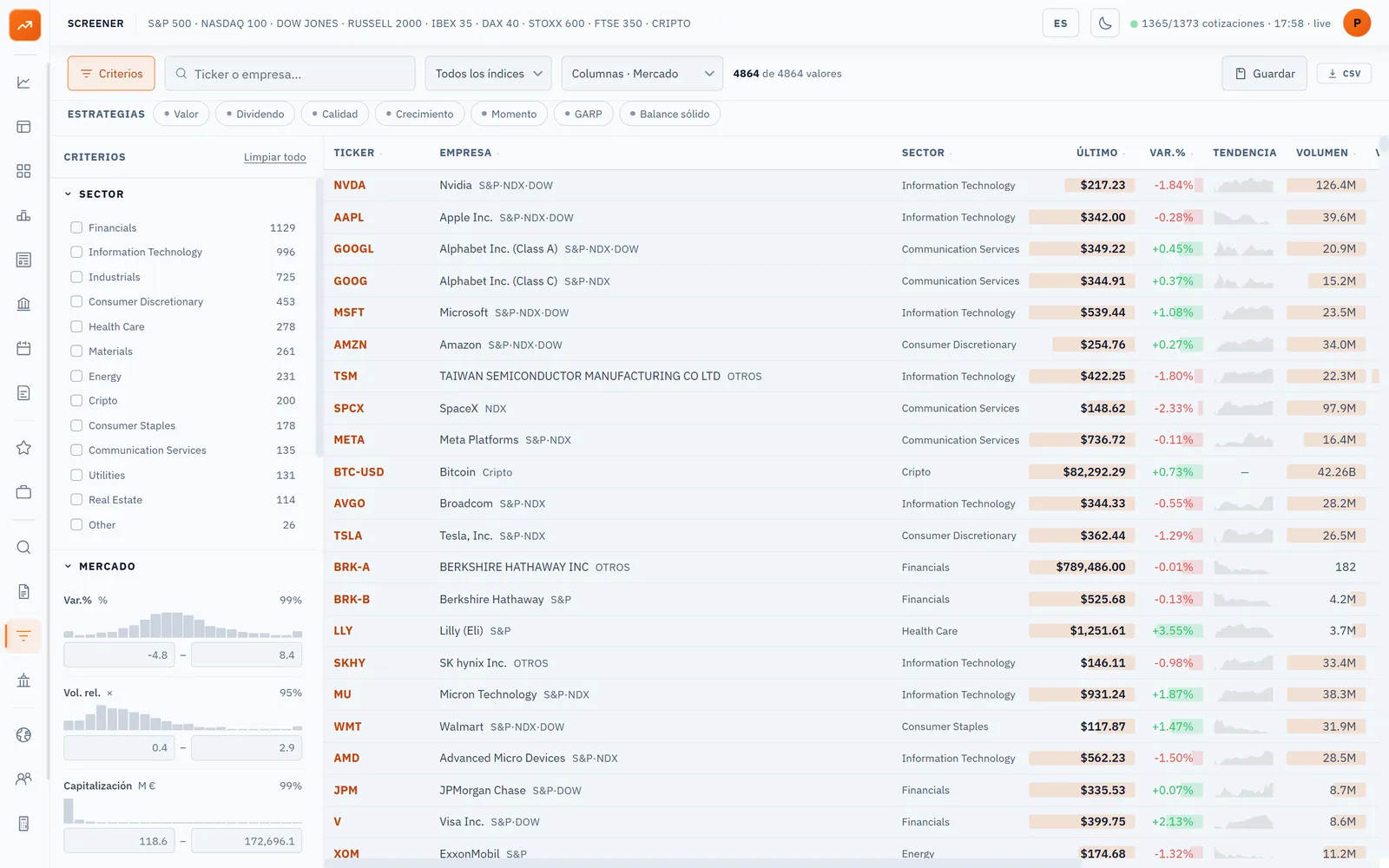Check the Cripto sector checkbox
The width and height of the screenshot is (1389, 868).
76,401
